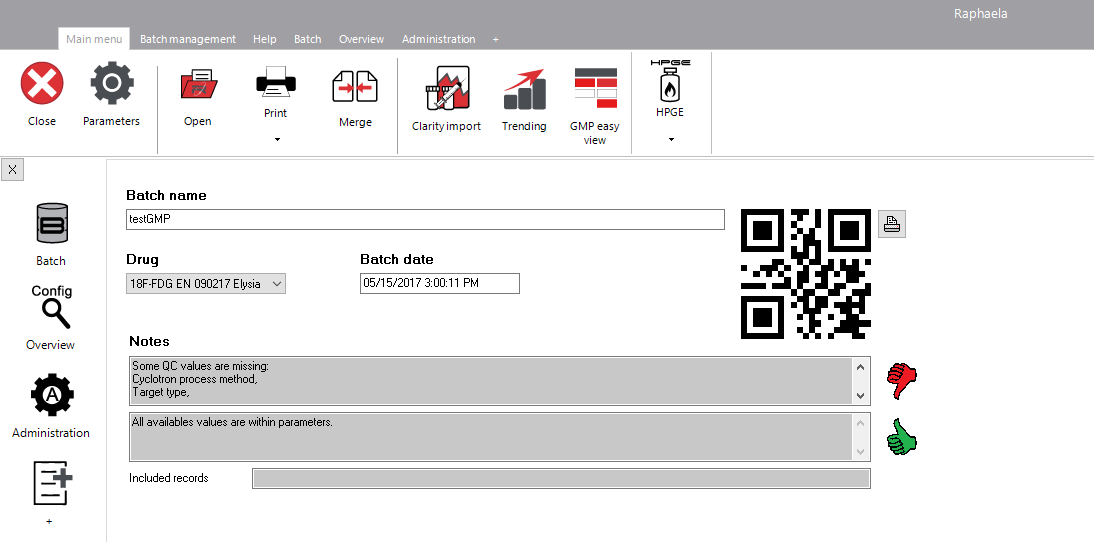The height and width of the screenshot is (542, 1094).
Task: Open the Parameters gear icon
Action: coord(112,84)
